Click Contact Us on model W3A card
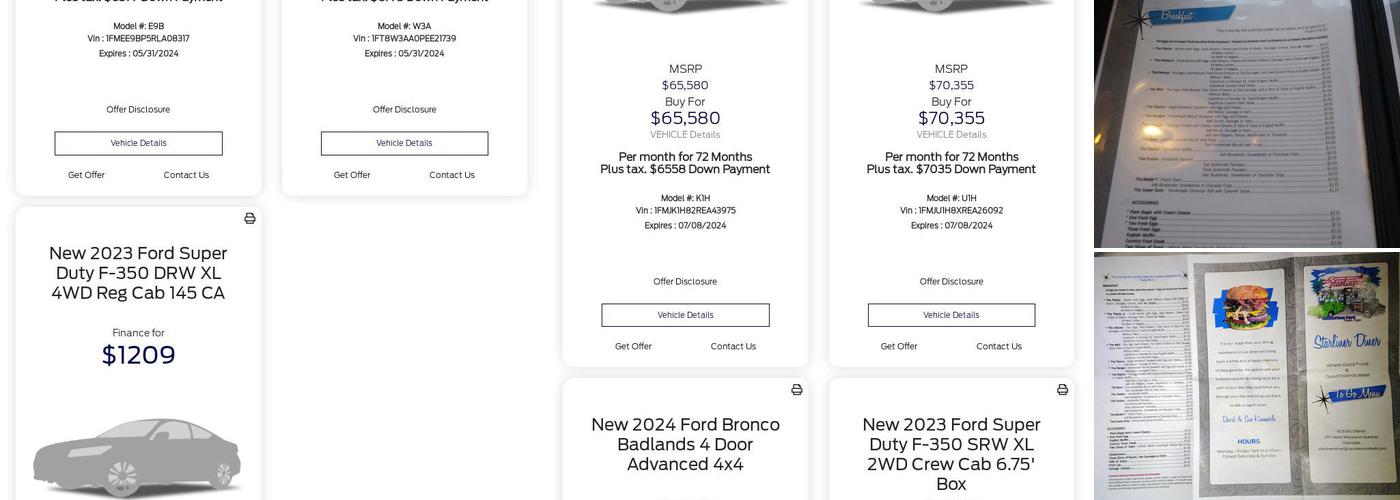1400x500 pixels. coord(452,175)
